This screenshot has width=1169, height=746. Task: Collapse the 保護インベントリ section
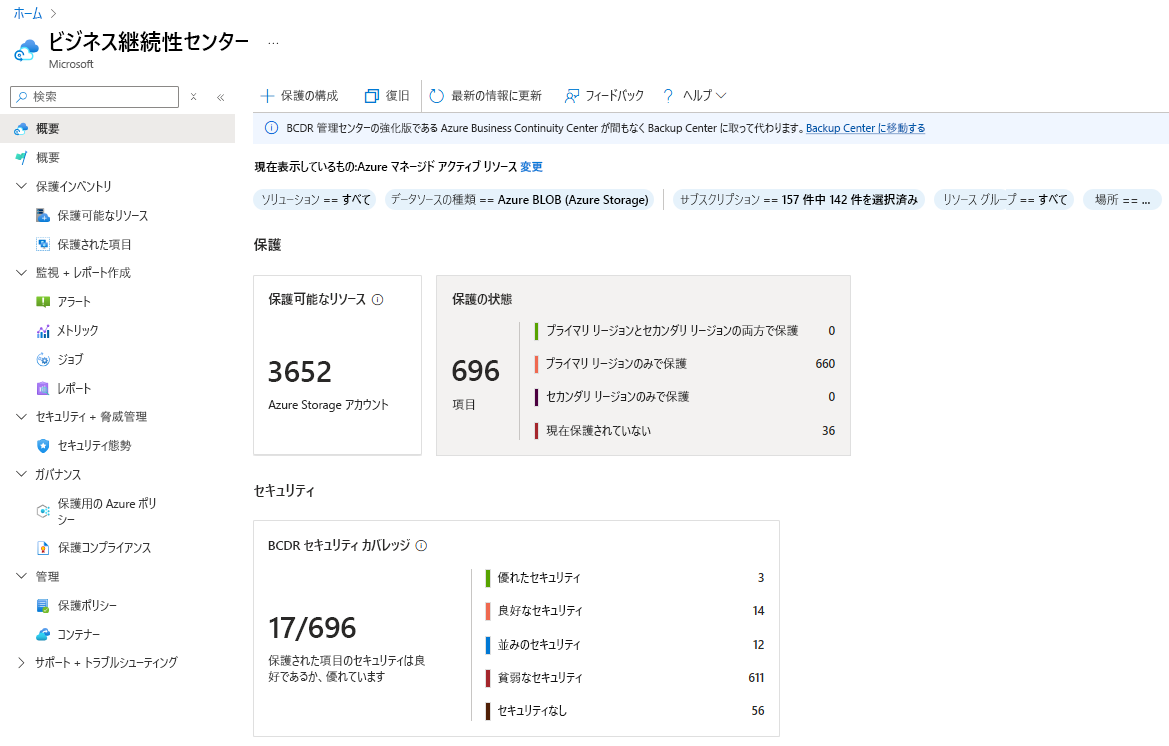pyautogui.click(x=21, y=186)
